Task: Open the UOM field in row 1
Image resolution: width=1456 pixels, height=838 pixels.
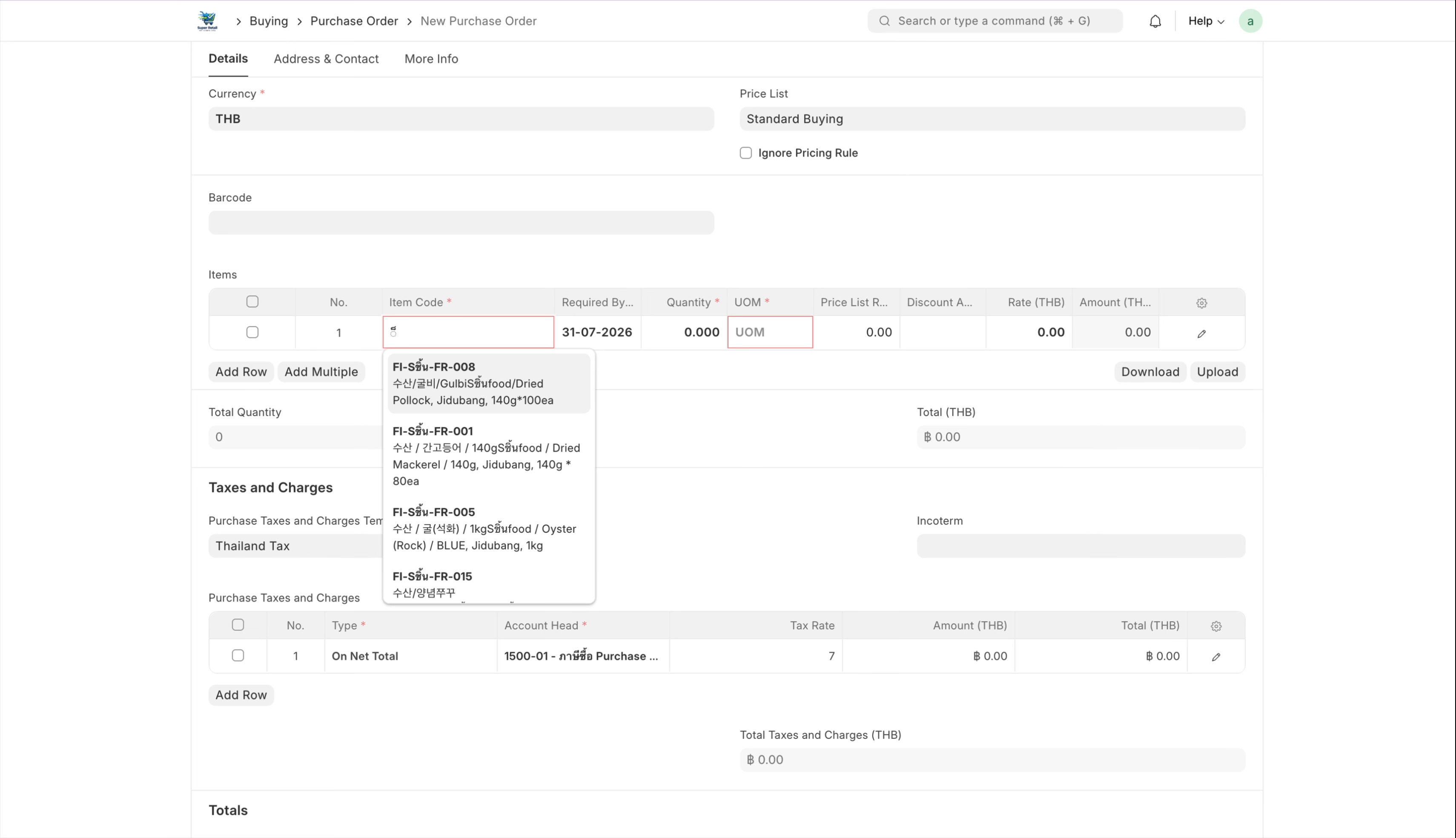Action: click(770, 332)
